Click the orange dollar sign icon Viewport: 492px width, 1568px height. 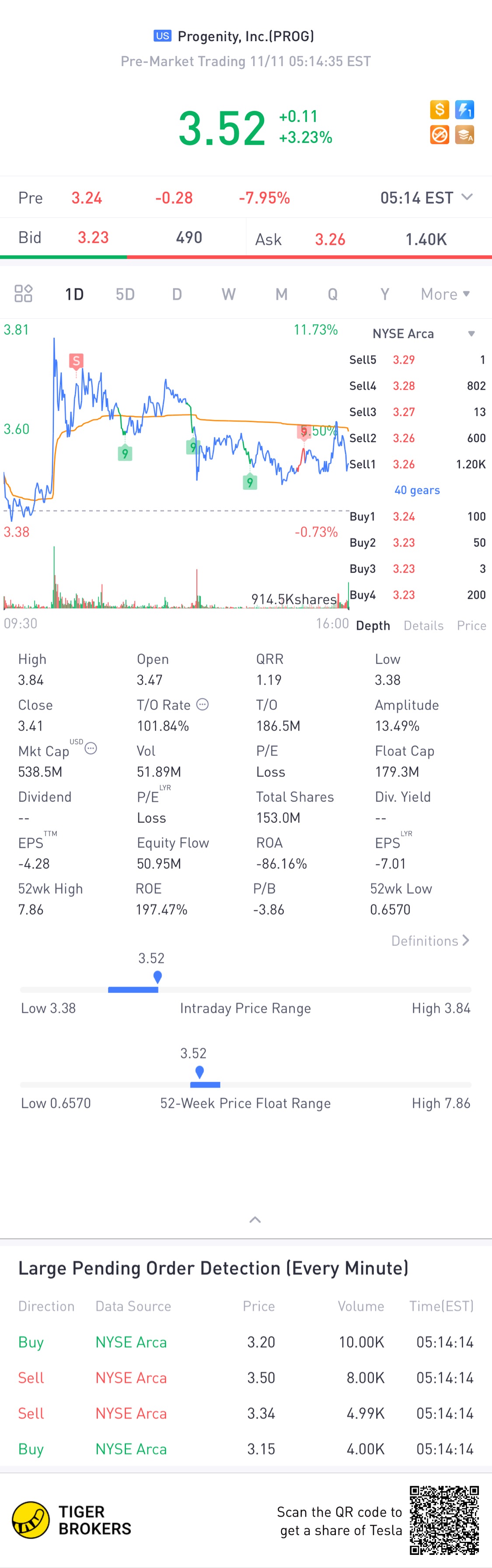click(439, 110)
